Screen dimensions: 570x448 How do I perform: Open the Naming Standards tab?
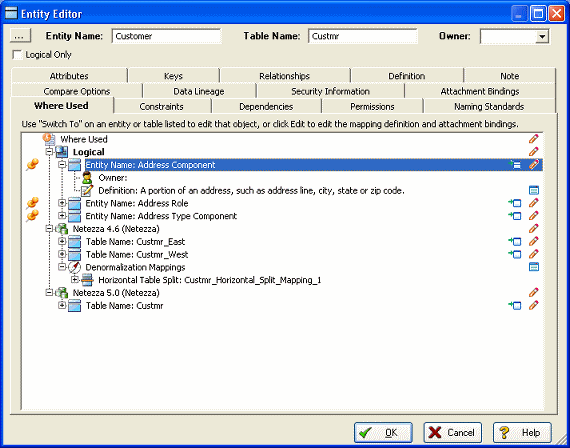(x=489, y=106)
